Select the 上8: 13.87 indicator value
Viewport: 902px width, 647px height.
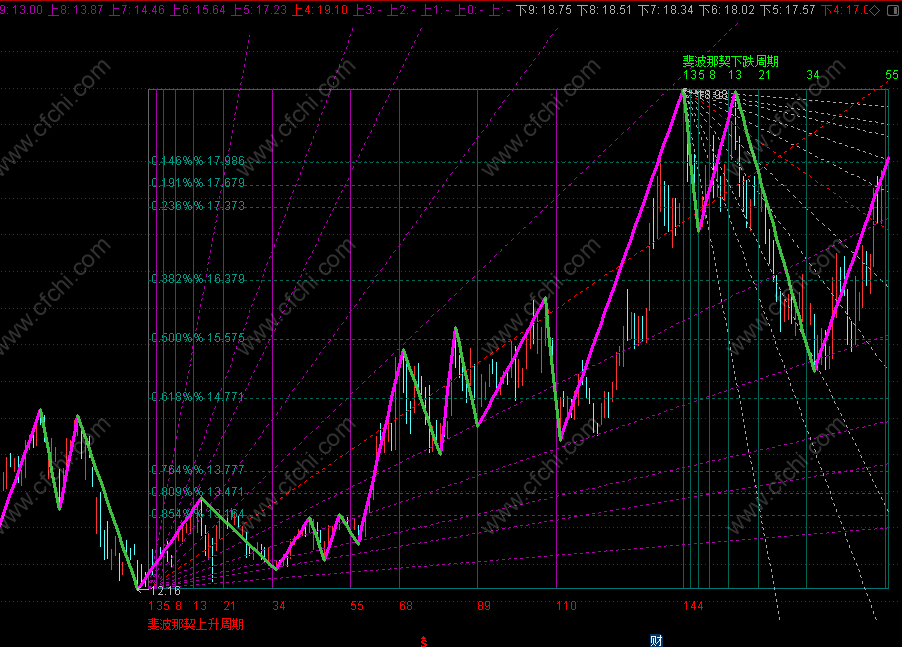[x=75, y=10]
